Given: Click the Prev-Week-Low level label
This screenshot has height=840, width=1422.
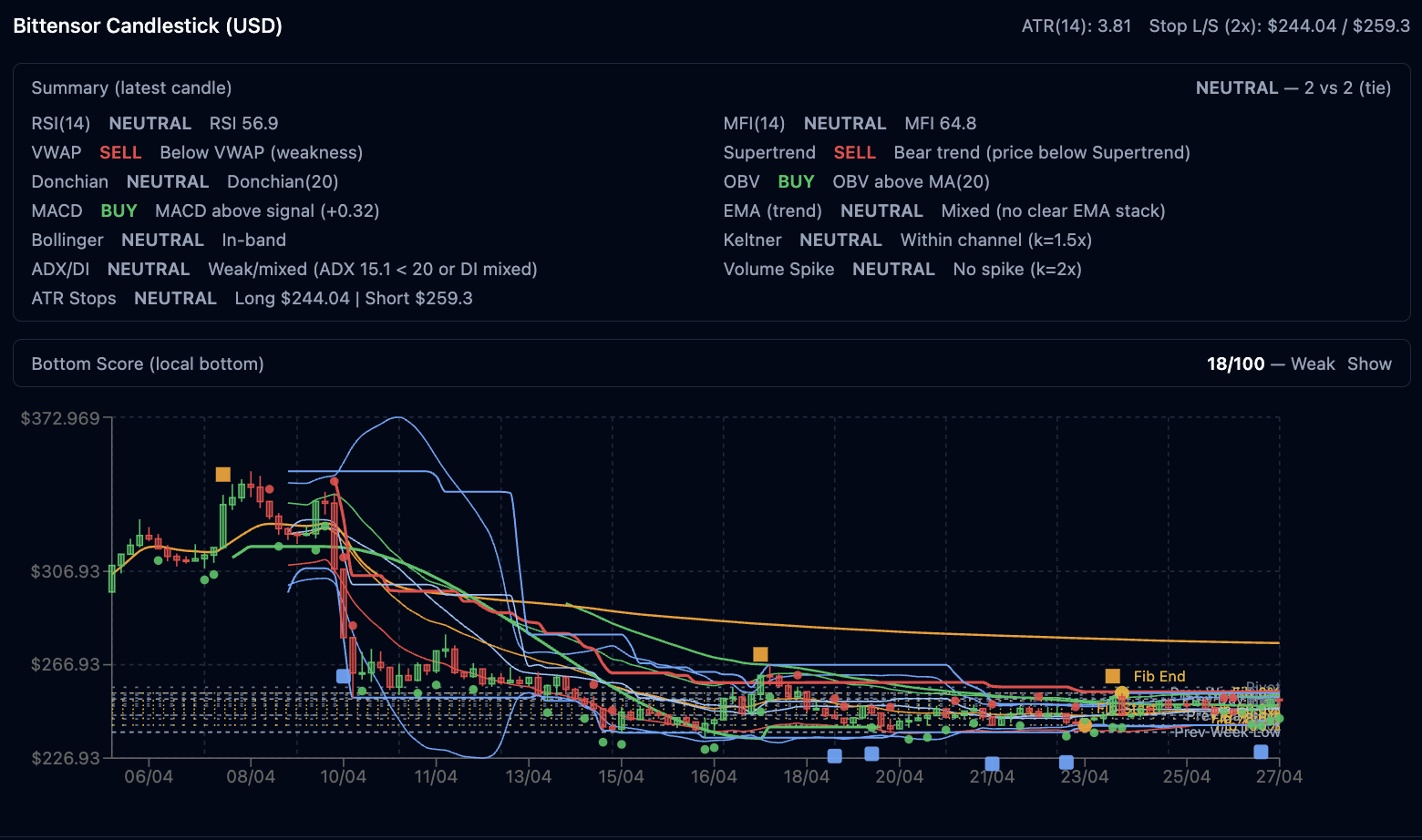Looking at the screenshot, I should (1226, 732).
